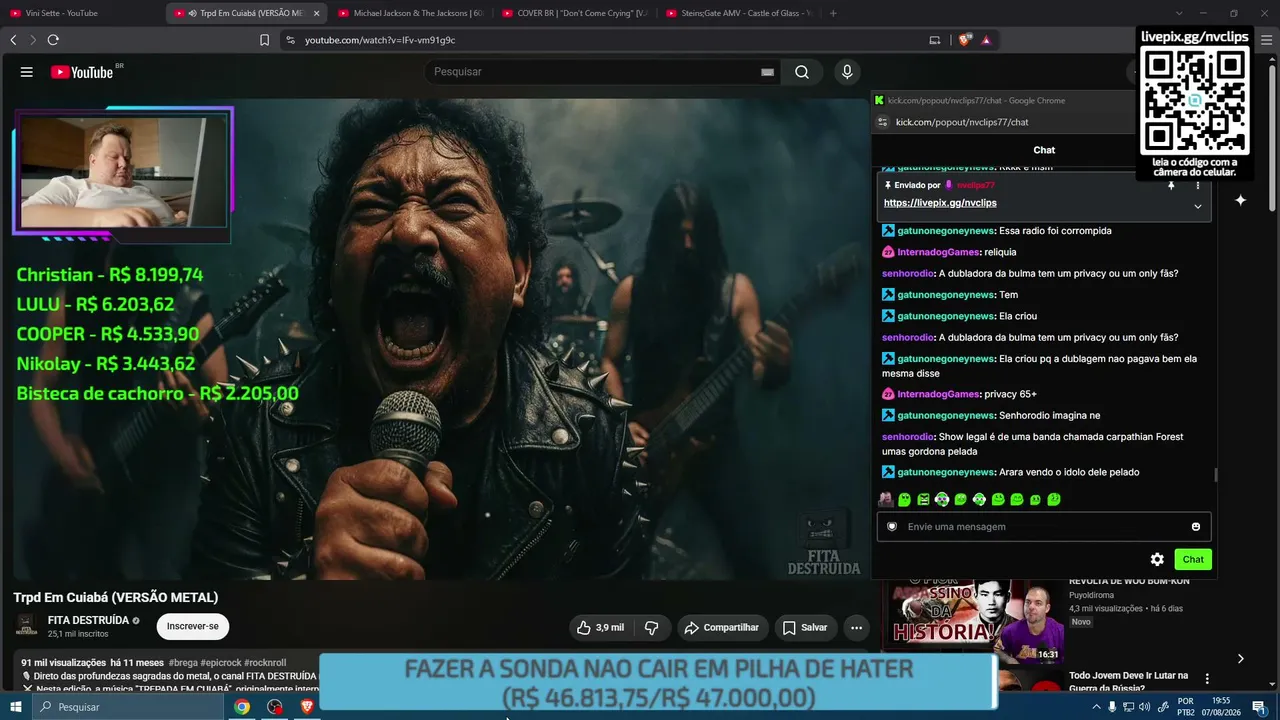The height and width of the screenshot is (720, 1280).
Task: Click gatunonegoneynews on the Arara vendo message
Action: tap(946, 472)
